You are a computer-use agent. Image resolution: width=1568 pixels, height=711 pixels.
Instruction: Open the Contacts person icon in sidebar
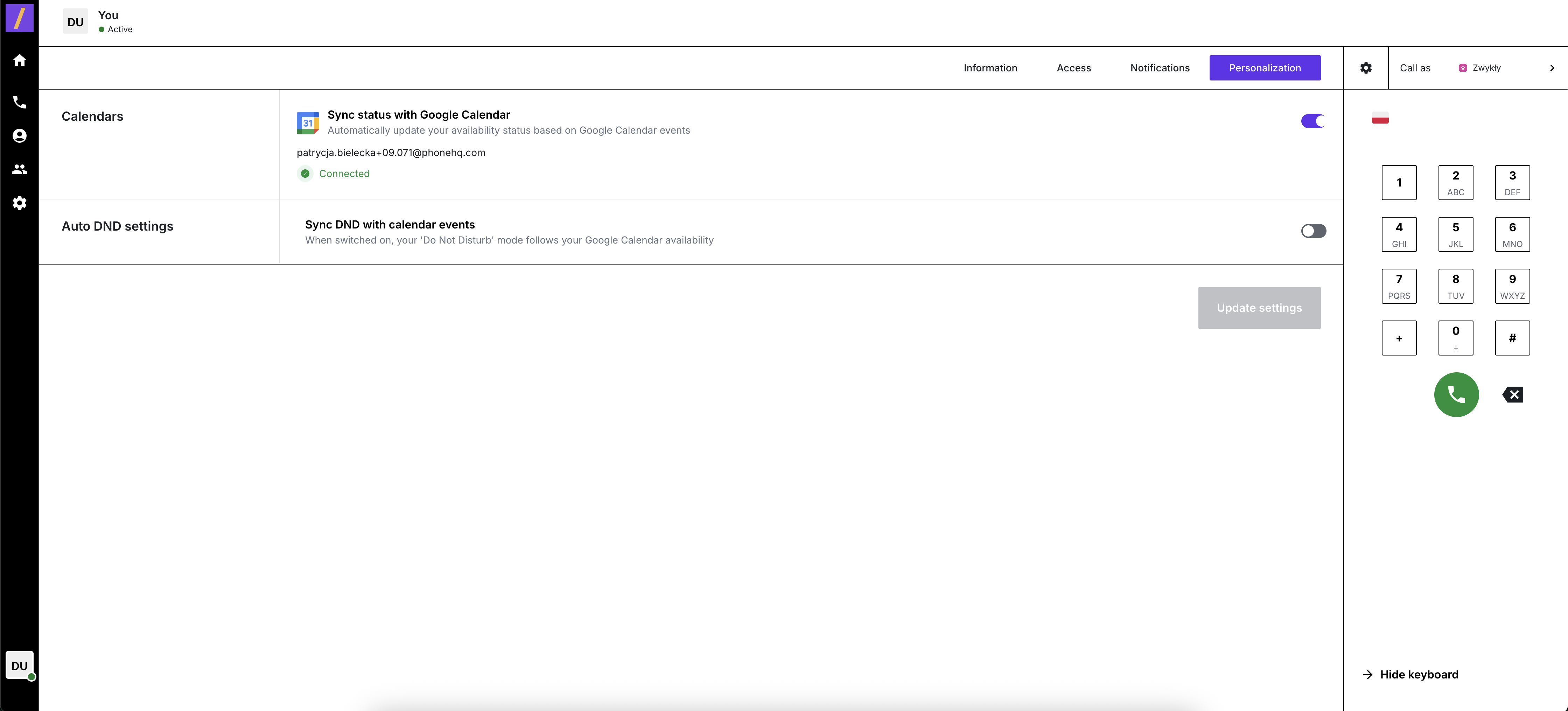click(x=20, y=136)
